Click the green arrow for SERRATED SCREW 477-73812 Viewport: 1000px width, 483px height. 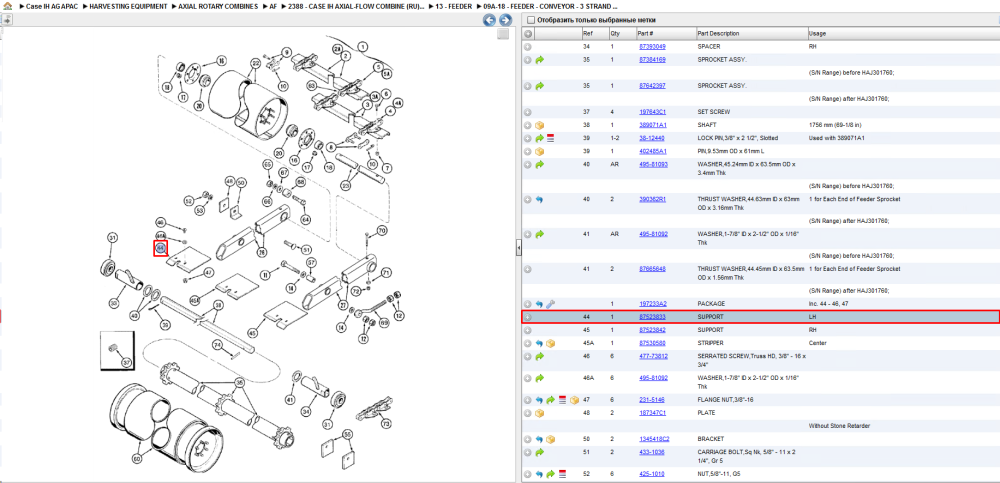[540, 356]
